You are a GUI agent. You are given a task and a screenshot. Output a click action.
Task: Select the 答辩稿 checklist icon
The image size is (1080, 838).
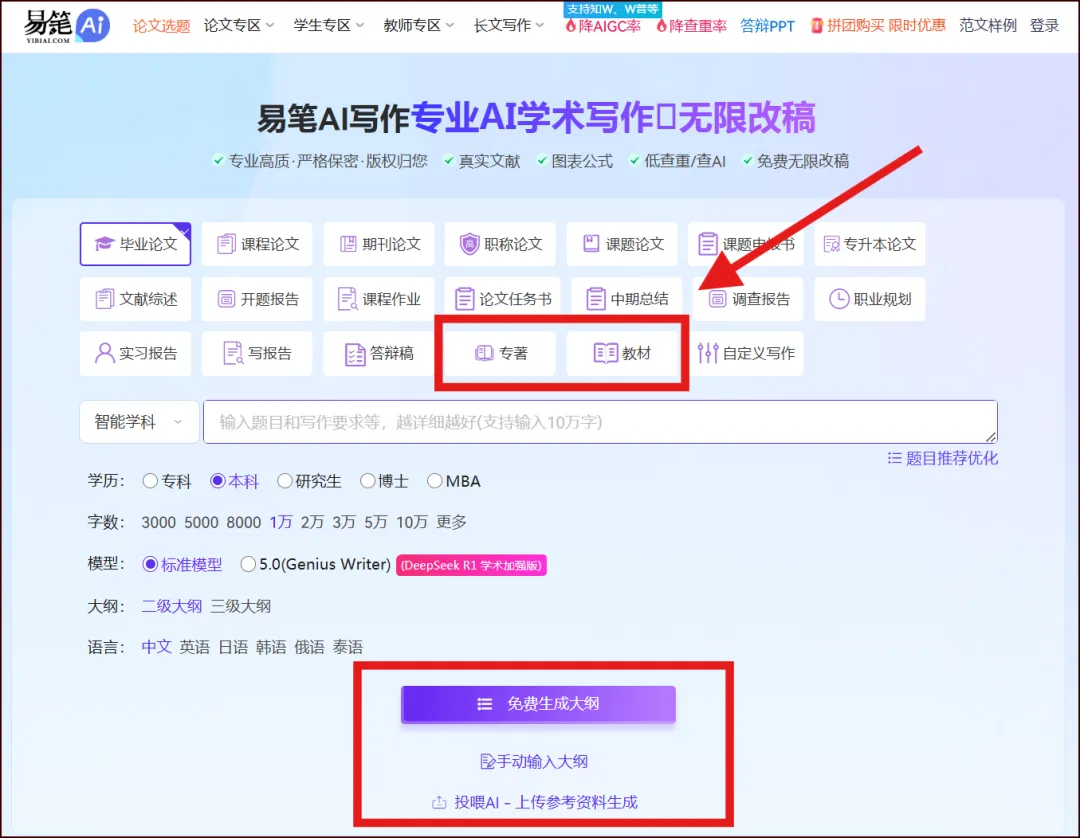click(x=355, y=354)
